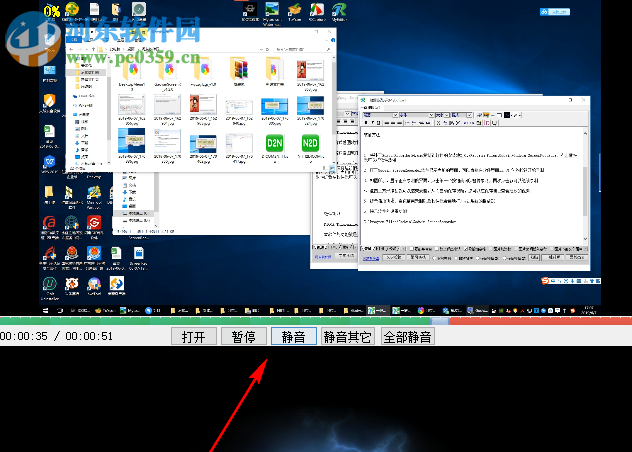Screen dimensions: 632x452
Task: Jump ahead on the red unplayed progress section
Action: tap(541, 321)
